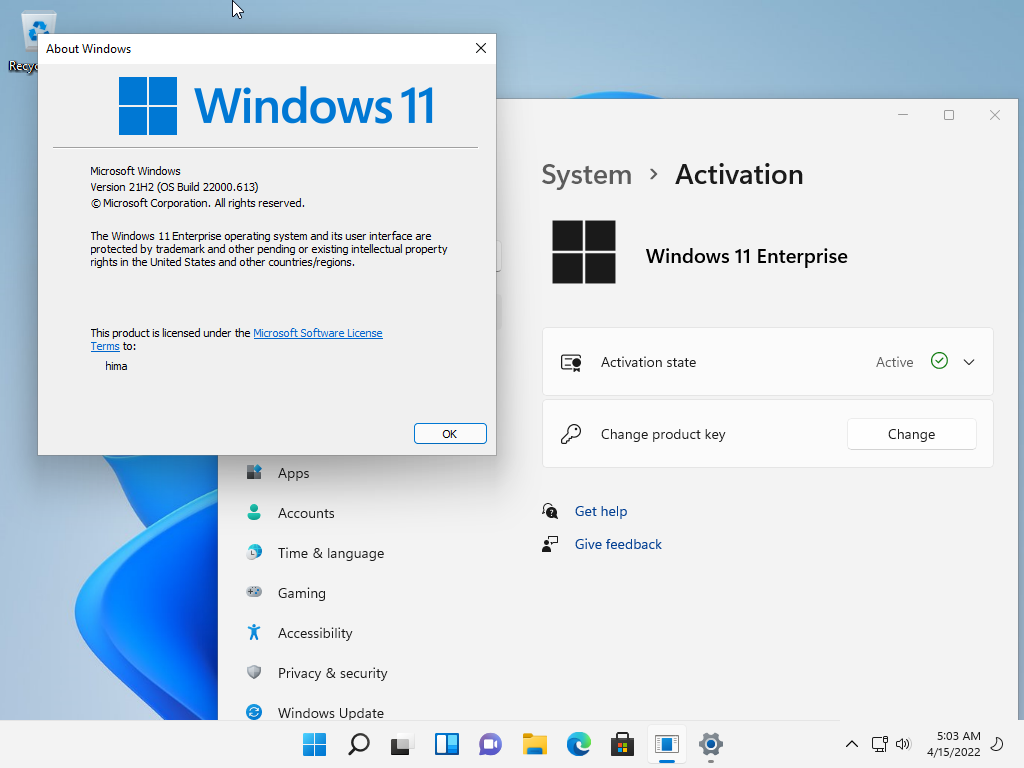Click licensed user name 'hima'

(x=116, y=366)
